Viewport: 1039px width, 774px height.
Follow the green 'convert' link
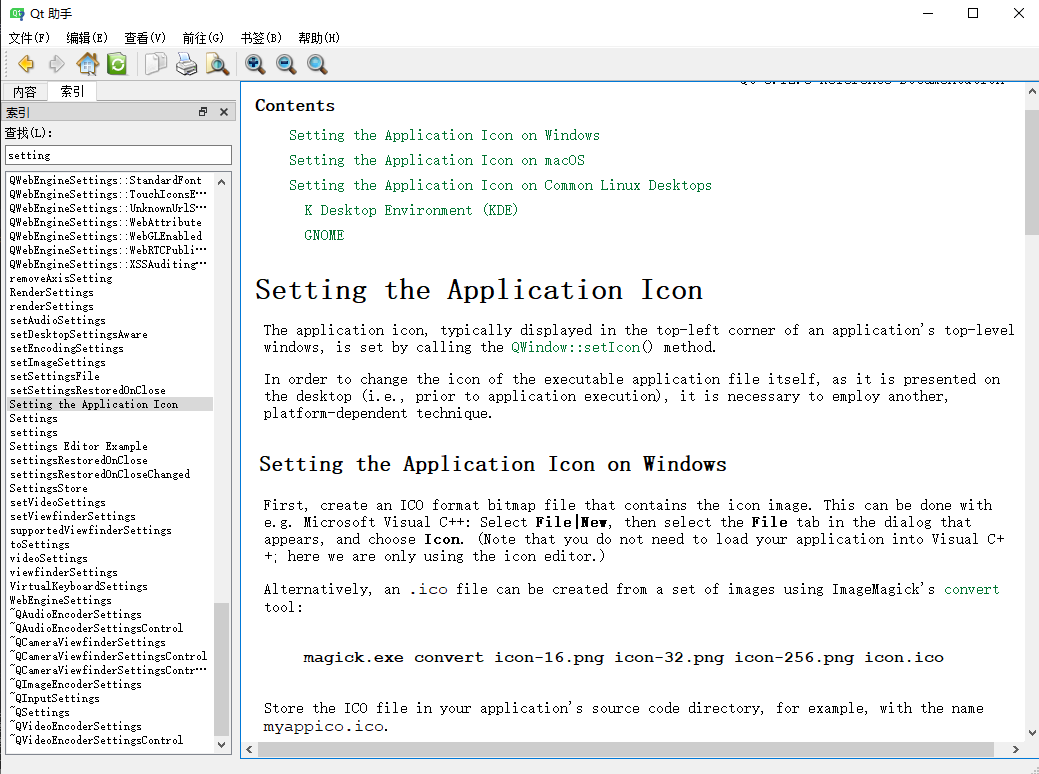(971, 589)
